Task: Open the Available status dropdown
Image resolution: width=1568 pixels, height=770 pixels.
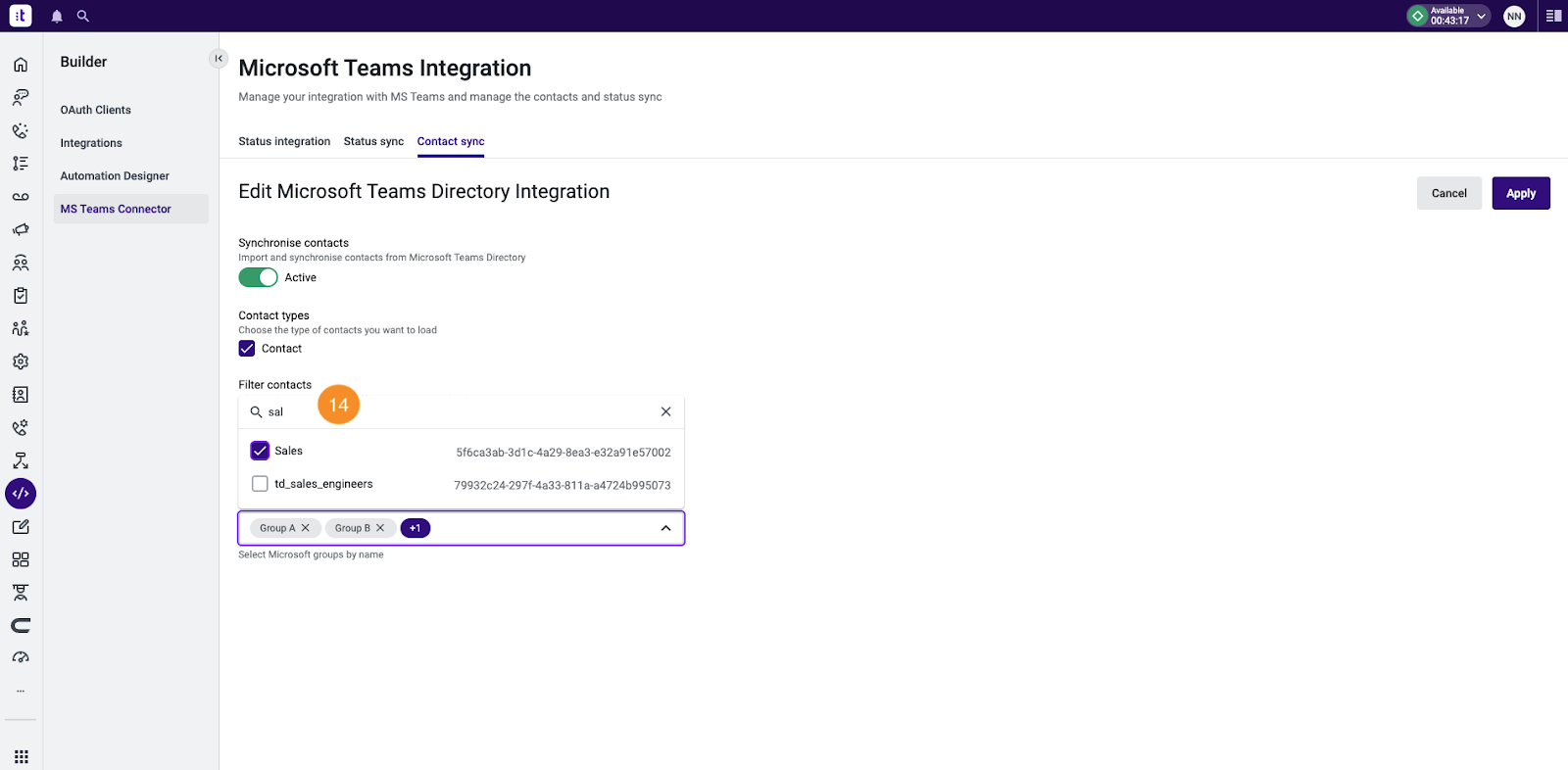Action: 1448,16
